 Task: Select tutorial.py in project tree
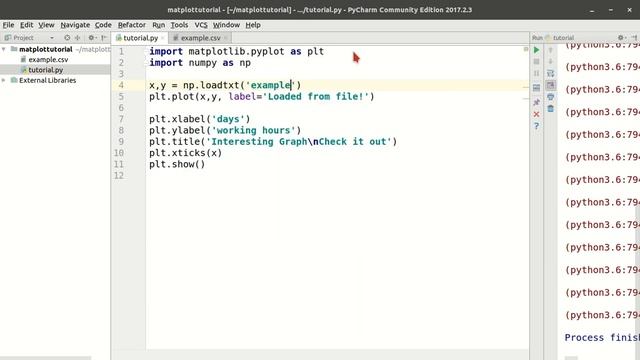pyautogui.click(x=46, y=70)
